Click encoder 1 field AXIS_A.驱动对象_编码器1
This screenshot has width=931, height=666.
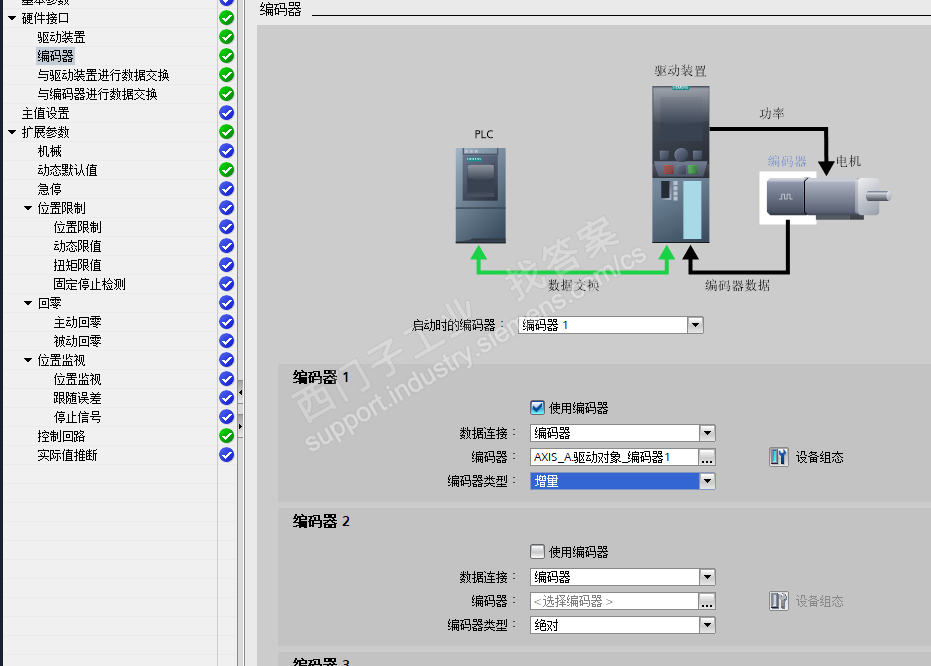coord(614,457)
